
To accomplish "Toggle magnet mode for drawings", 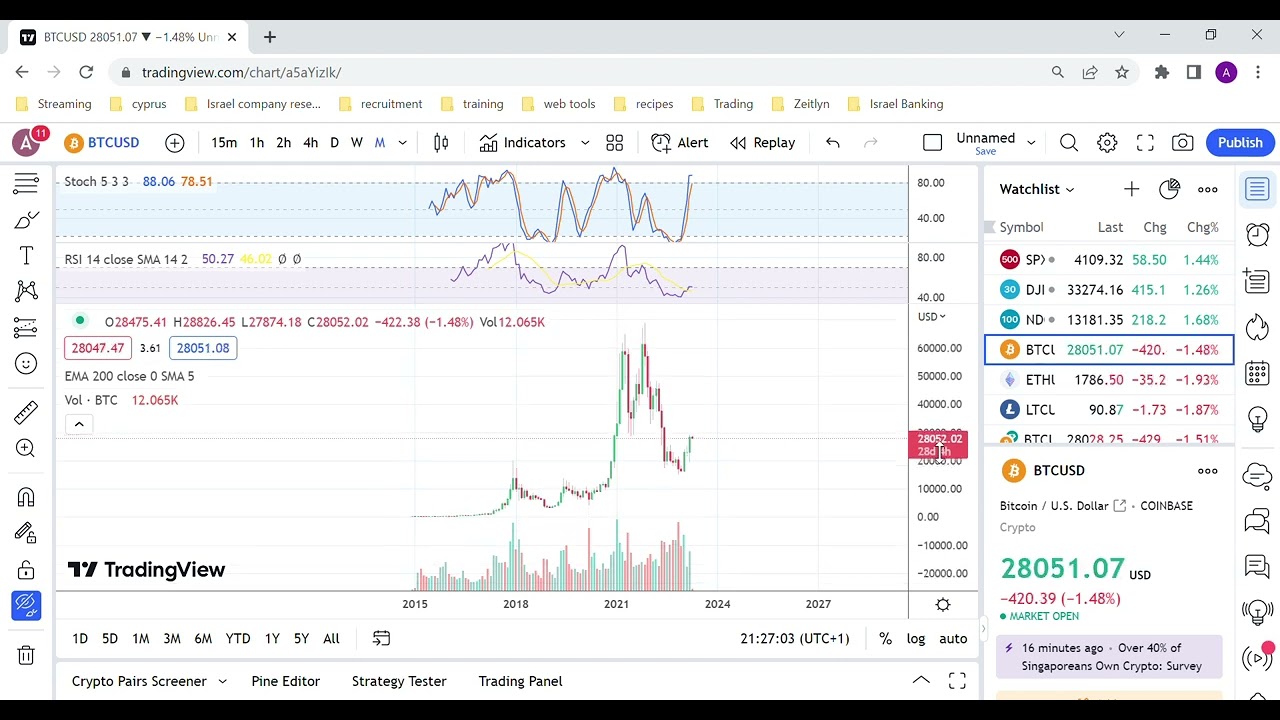I will click(26, 497).
